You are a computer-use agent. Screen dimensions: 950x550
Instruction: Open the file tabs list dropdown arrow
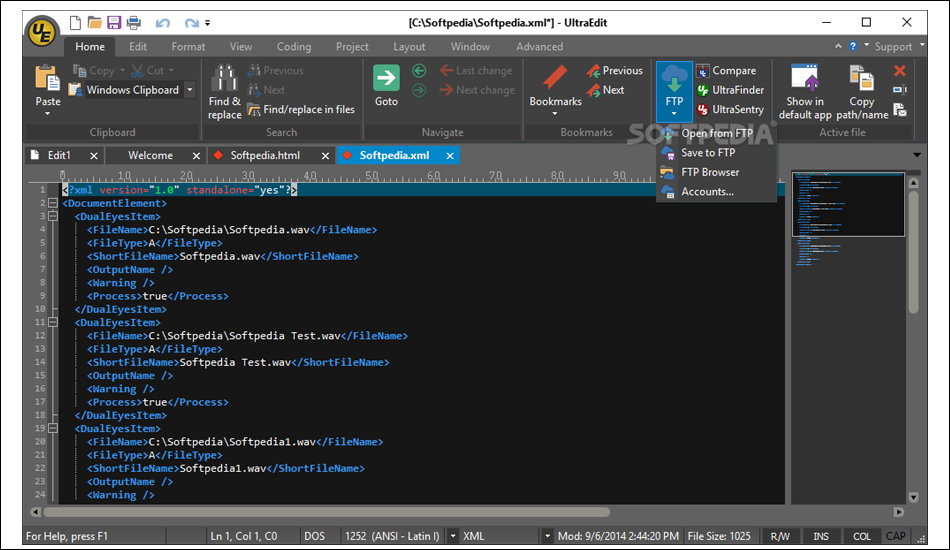917,155
